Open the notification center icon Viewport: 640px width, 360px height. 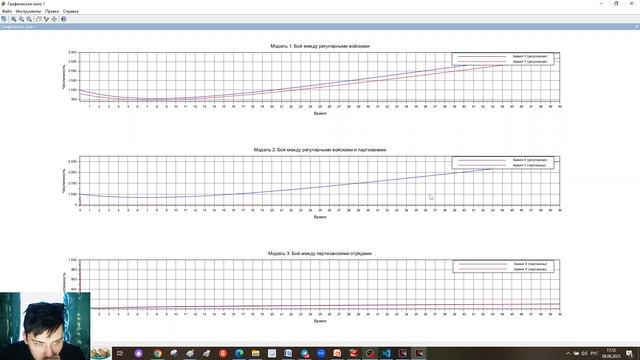pyautogui.click(x=630, y=353)
